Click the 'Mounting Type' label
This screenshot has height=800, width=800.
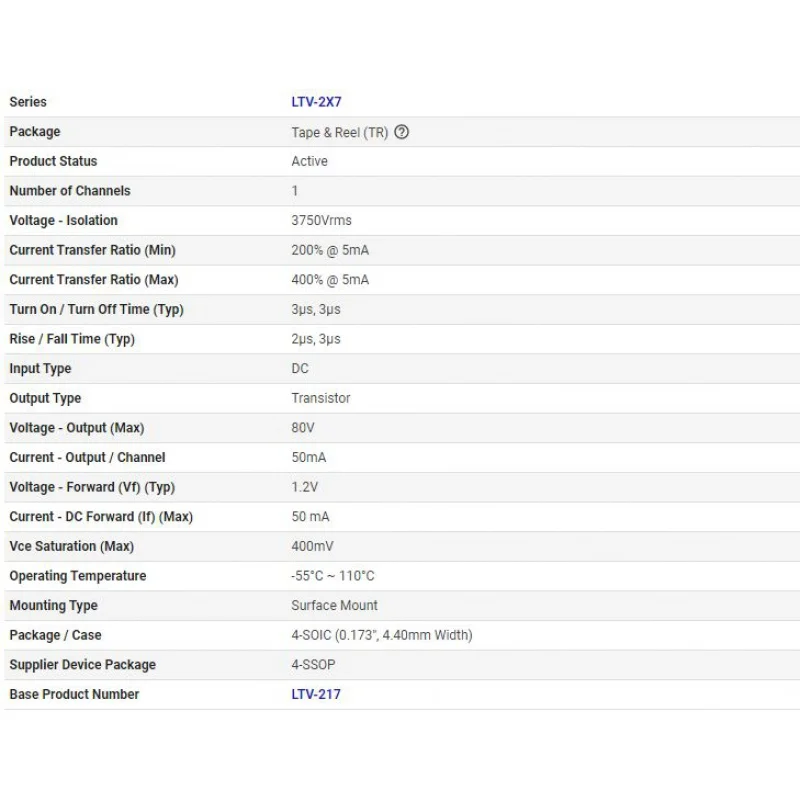pyautogui.click(x=53, y=606)
